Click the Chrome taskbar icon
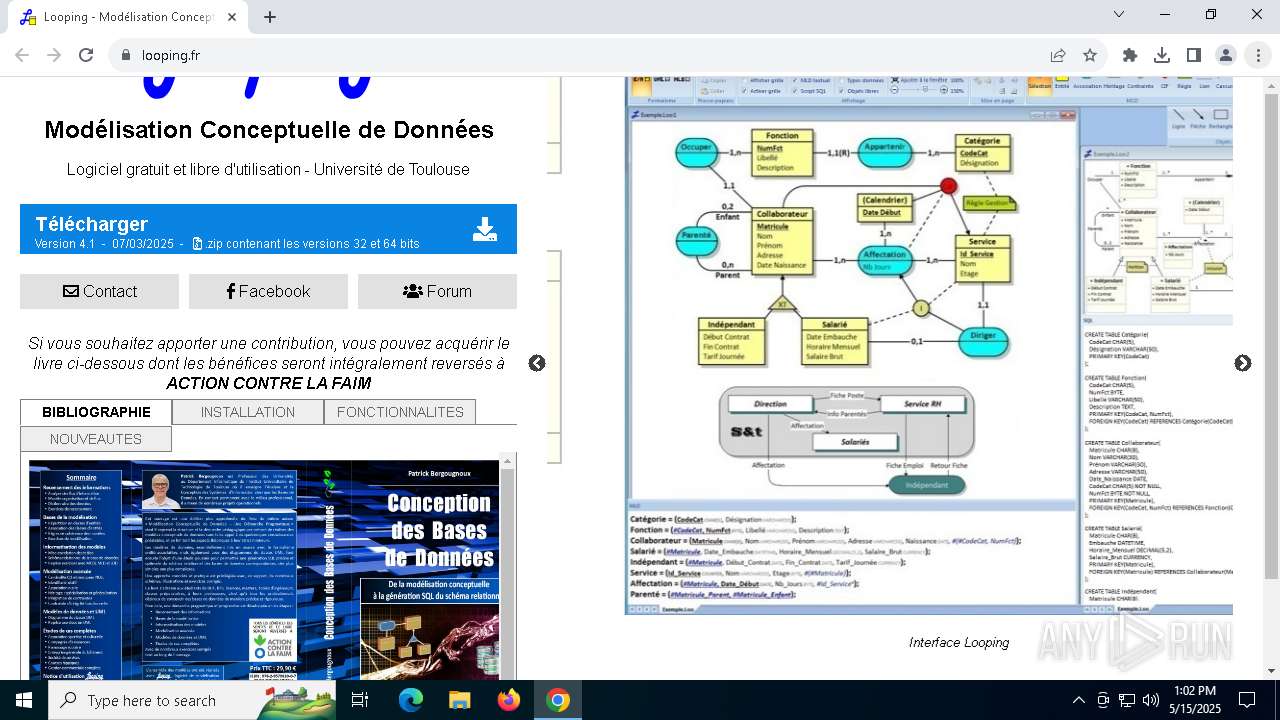Image resolution: width=1280 pixels, height=720 pixels. 558,700
